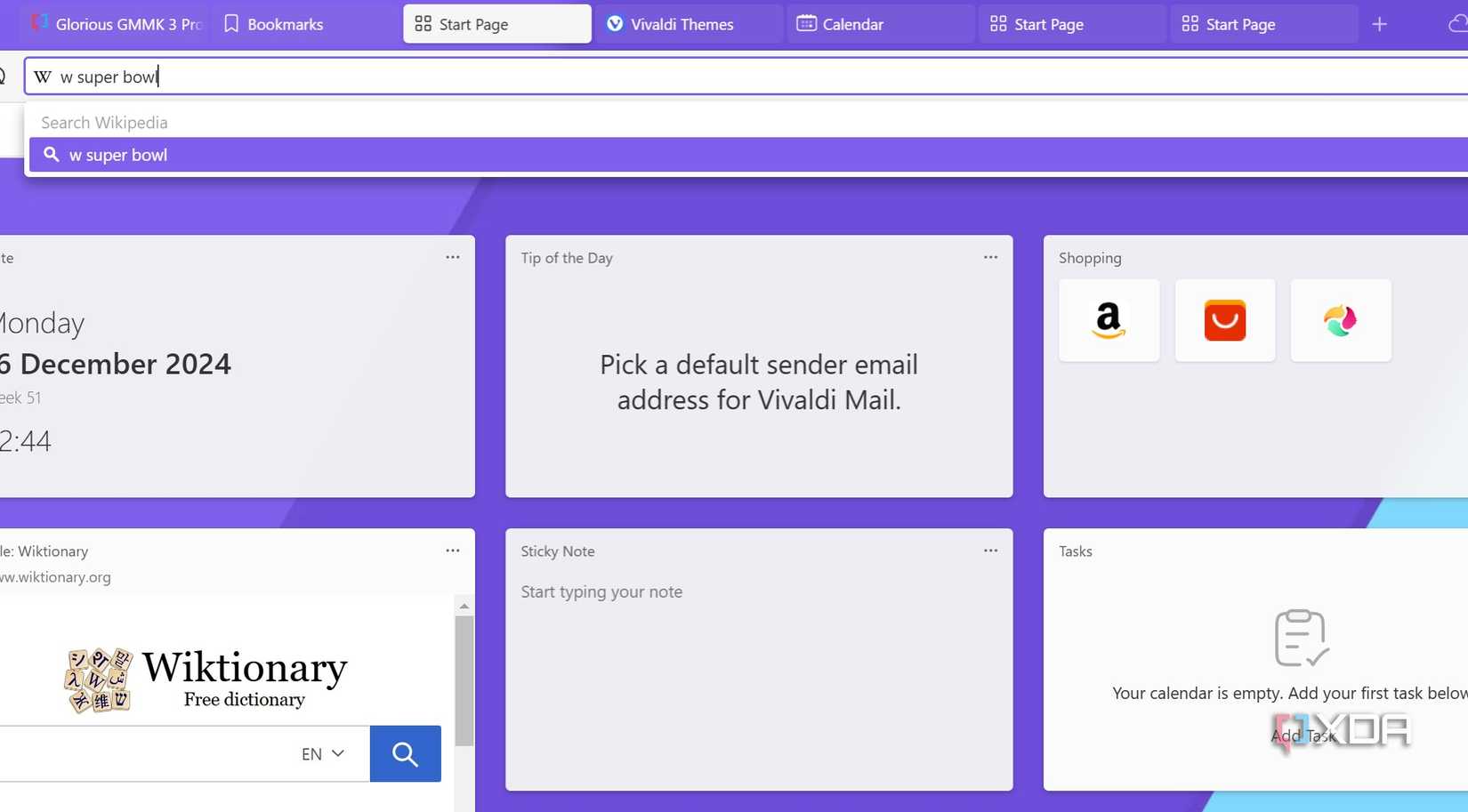Viewport: 1468px width, 812px height.
Task: Open the Start Page tab next to Calendar
Action: [1072, 24]
